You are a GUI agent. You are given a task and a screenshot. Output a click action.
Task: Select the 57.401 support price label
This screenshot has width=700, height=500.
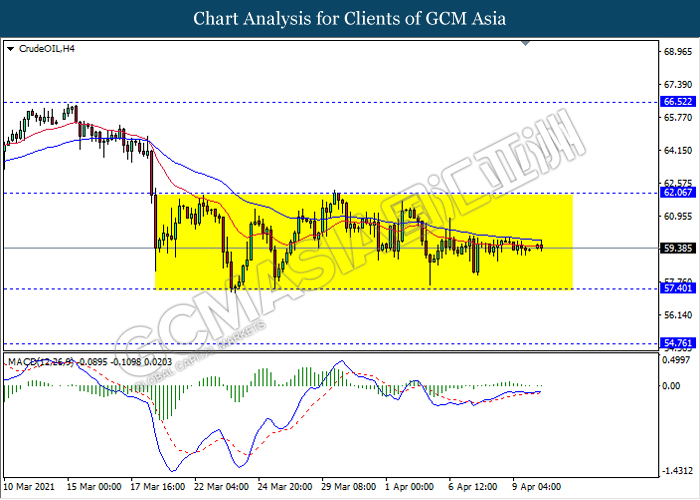pos(678,288)
